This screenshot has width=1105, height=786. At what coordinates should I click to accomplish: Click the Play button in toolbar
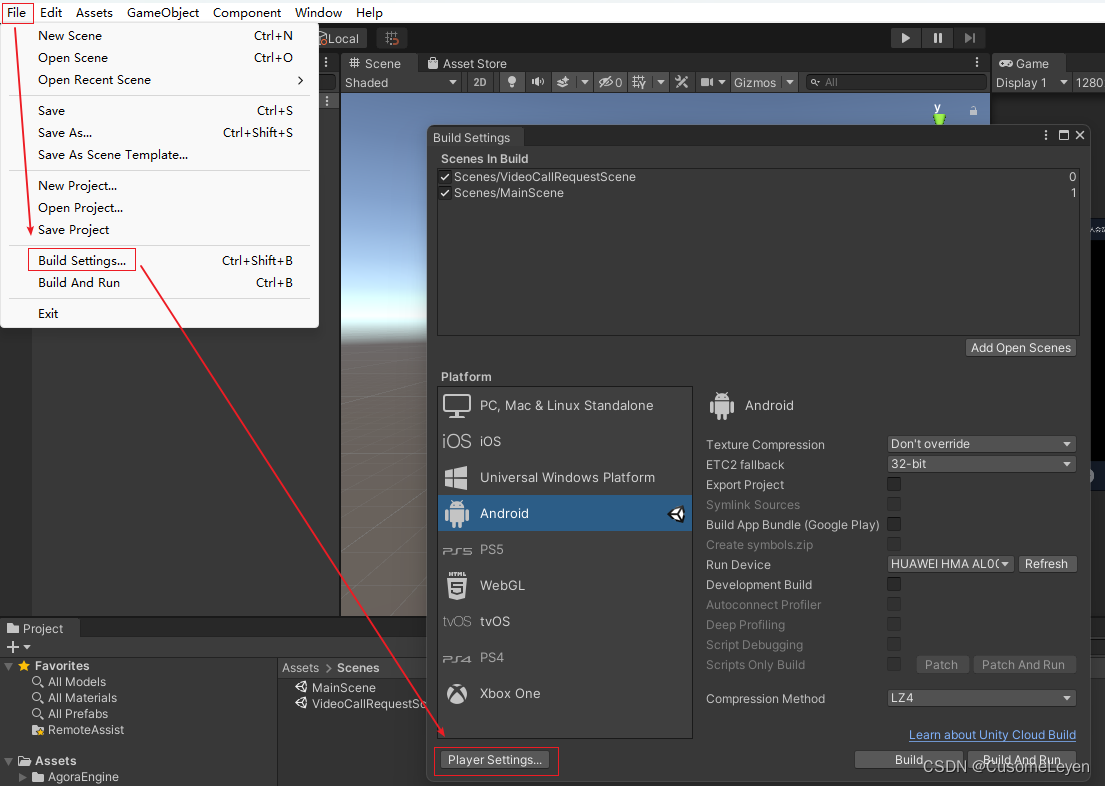pyautogui.click(x=906, y=38)
